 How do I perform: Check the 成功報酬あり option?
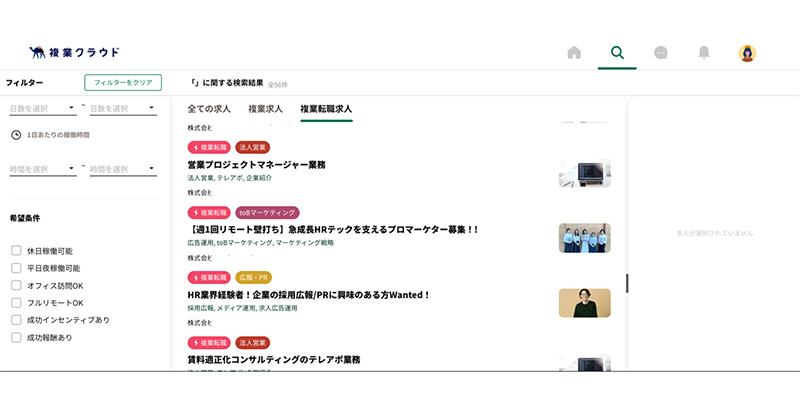(16, 338)
